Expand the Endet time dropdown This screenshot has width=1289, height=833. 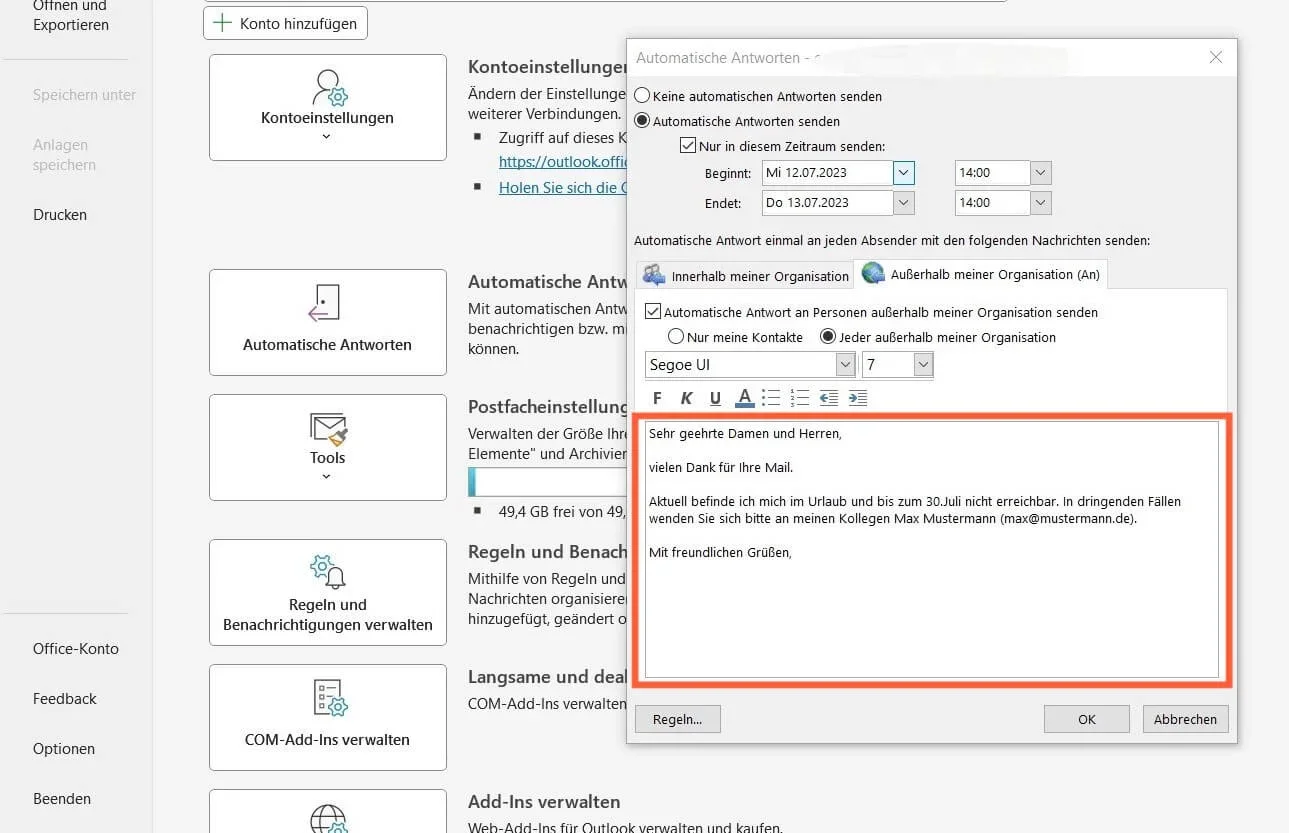(x=1041, y=203)
